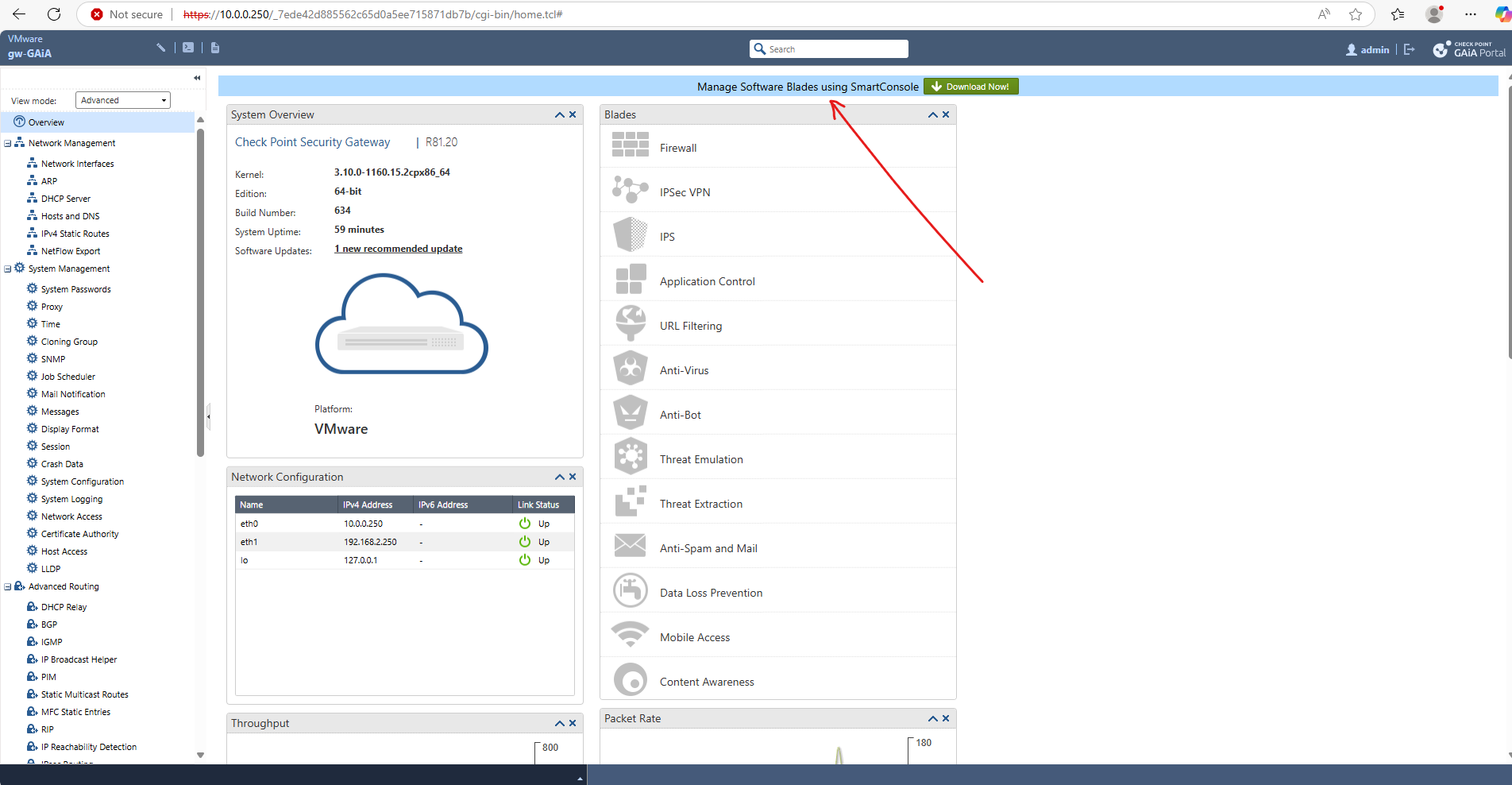This screenshot has height=785, width=1512.
Task: Click the URL Filtering globe icon
Action: tap(631, 323)
